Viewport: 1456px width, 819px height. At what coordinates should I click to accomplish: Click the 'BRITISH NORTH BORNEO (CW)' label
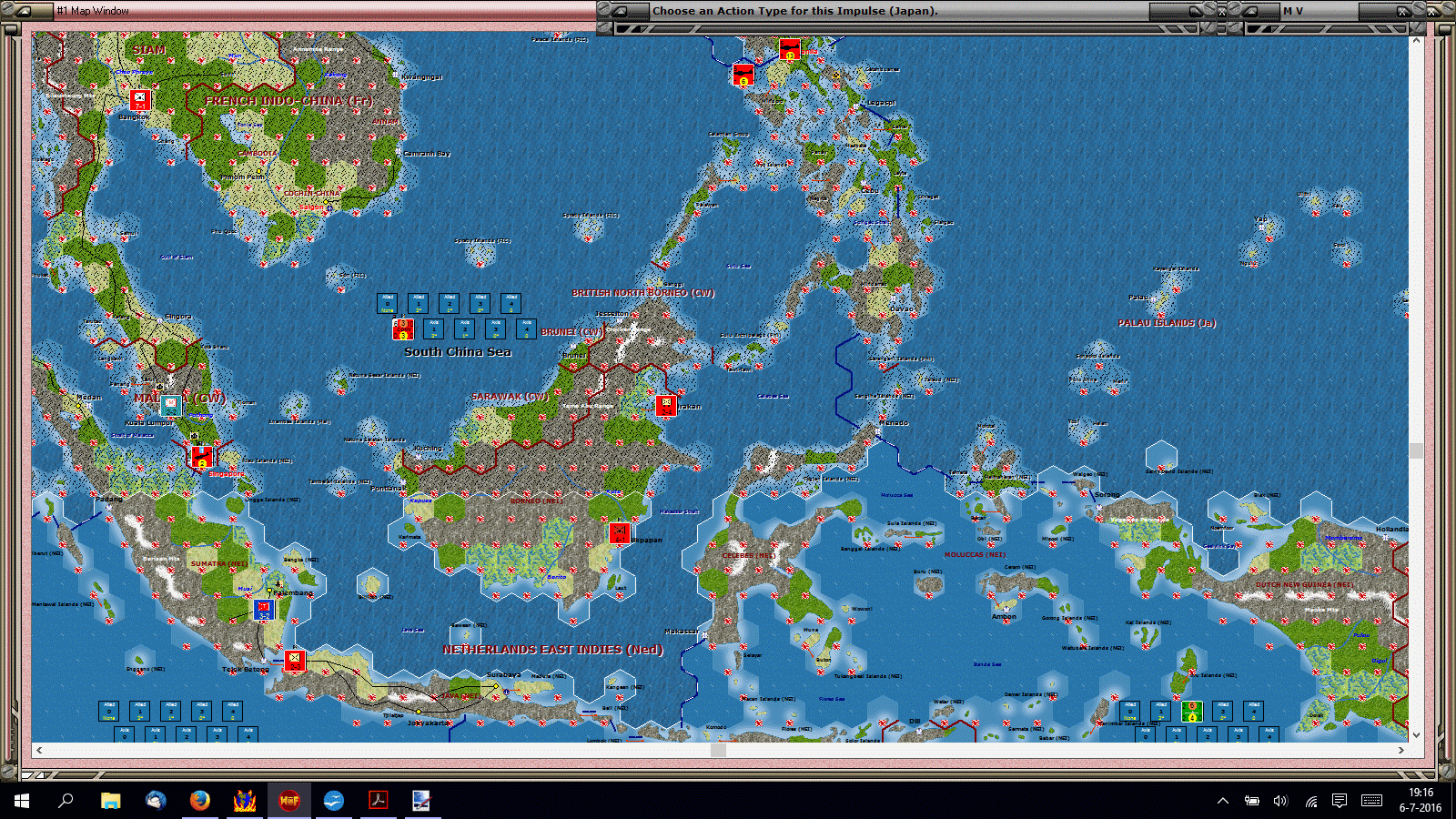tap(643, 293)
